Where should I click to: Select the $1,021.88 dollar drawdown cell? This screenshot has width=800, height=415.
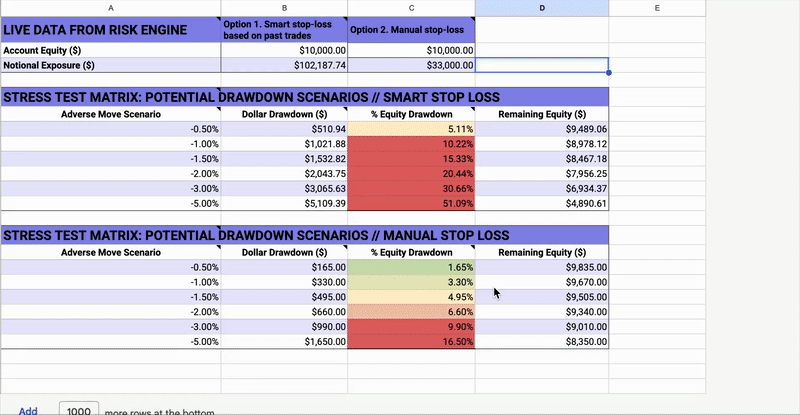pyautogui.click(x=284, y=144)
